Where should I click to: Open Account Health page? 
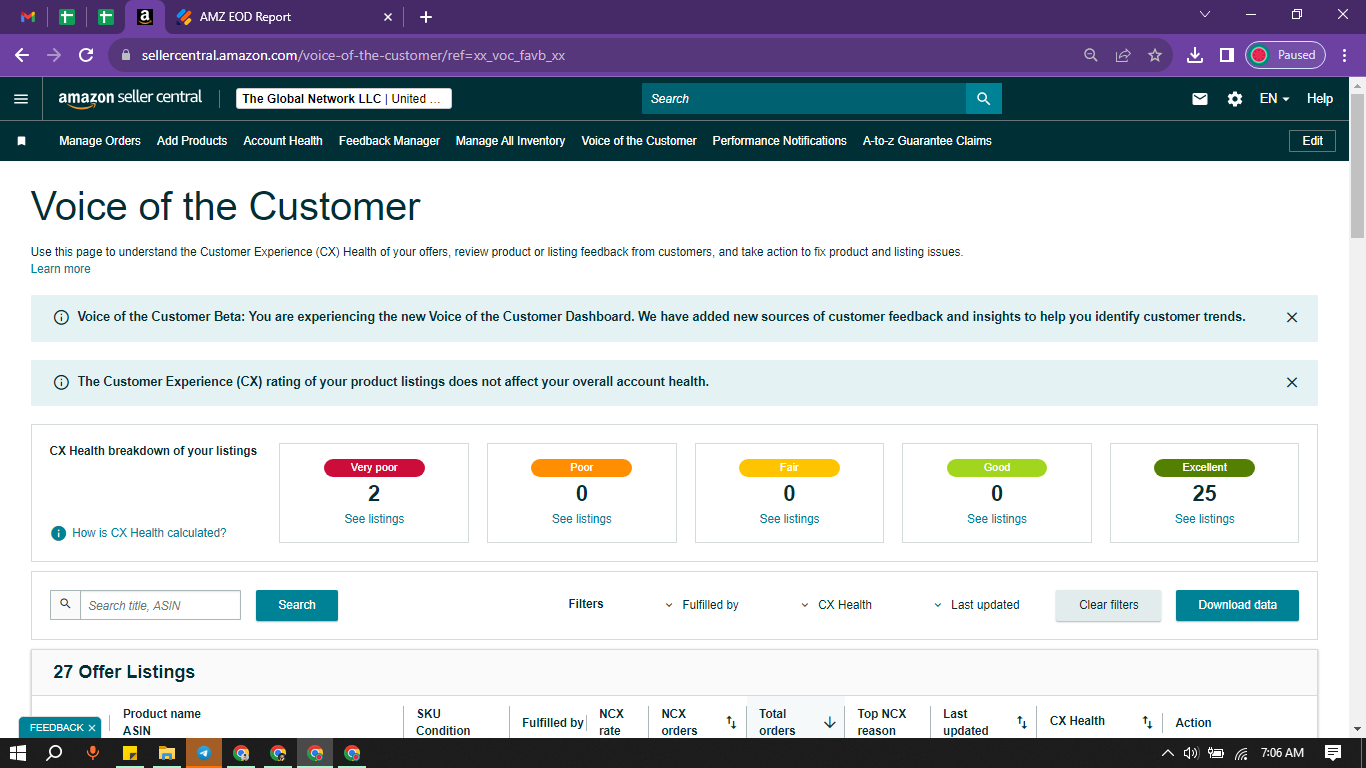pos(283,141)
